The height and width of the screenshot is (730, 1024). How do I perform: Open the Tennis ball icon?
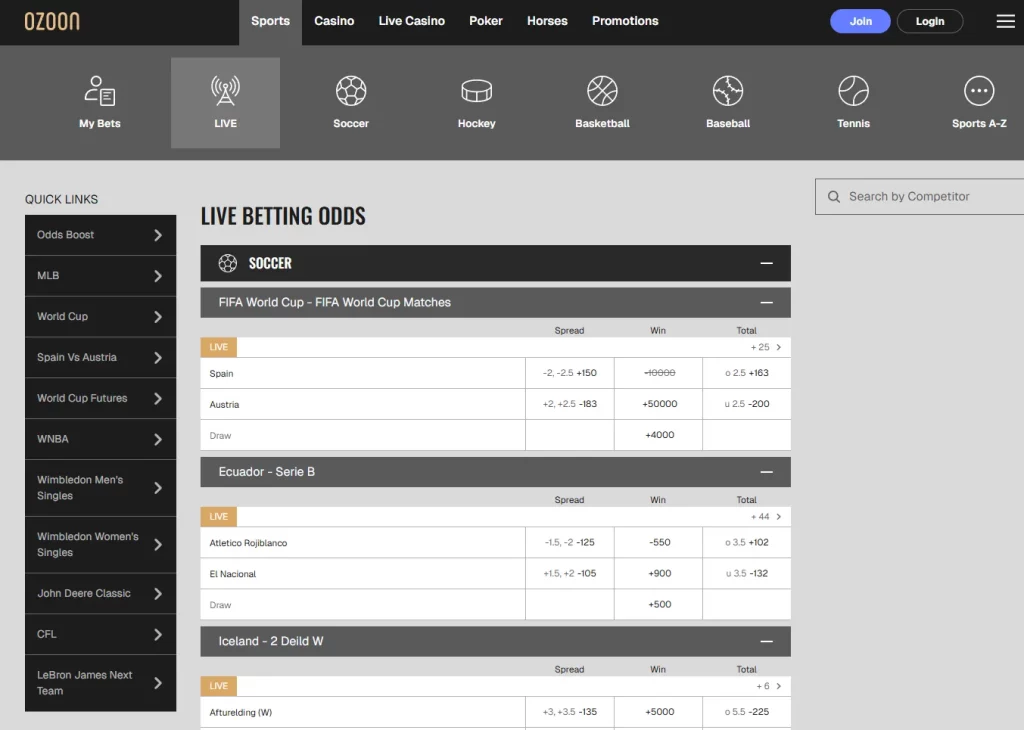(854, 91)
